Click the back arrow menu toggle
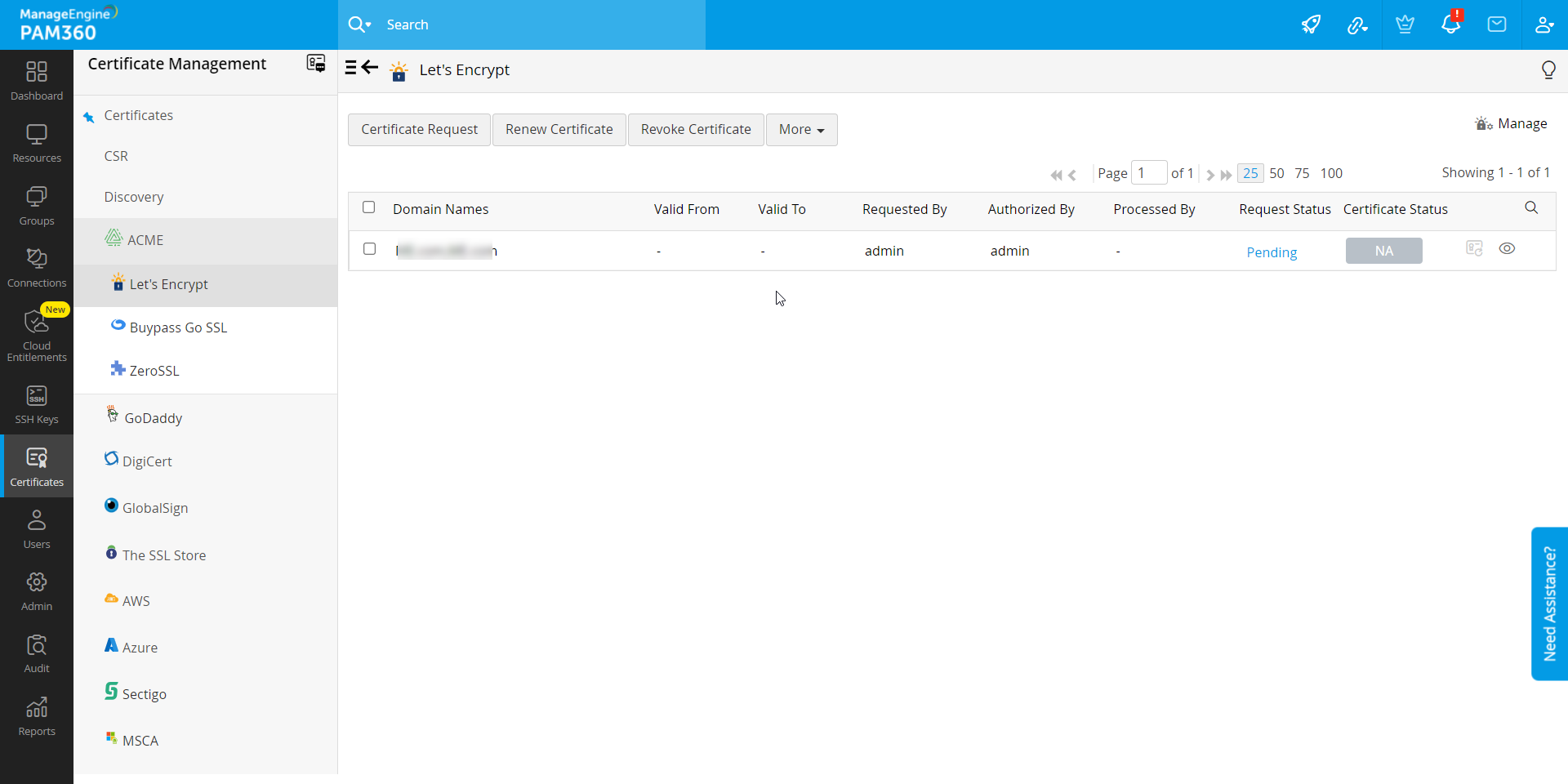This screenshot has width=1568, height=784. click(x=362, y=68)
